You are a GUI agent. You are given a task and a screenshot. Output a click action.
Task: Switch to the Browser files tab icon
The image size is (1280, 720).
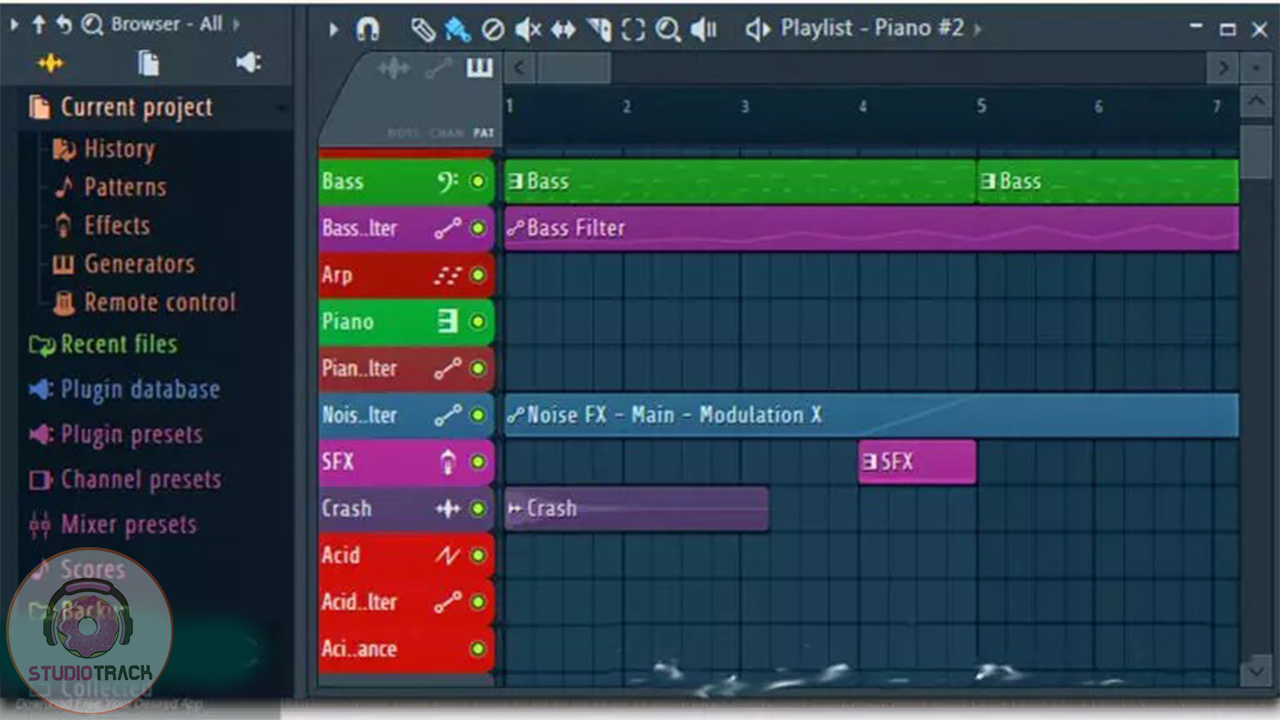click(x=148, y=64)
